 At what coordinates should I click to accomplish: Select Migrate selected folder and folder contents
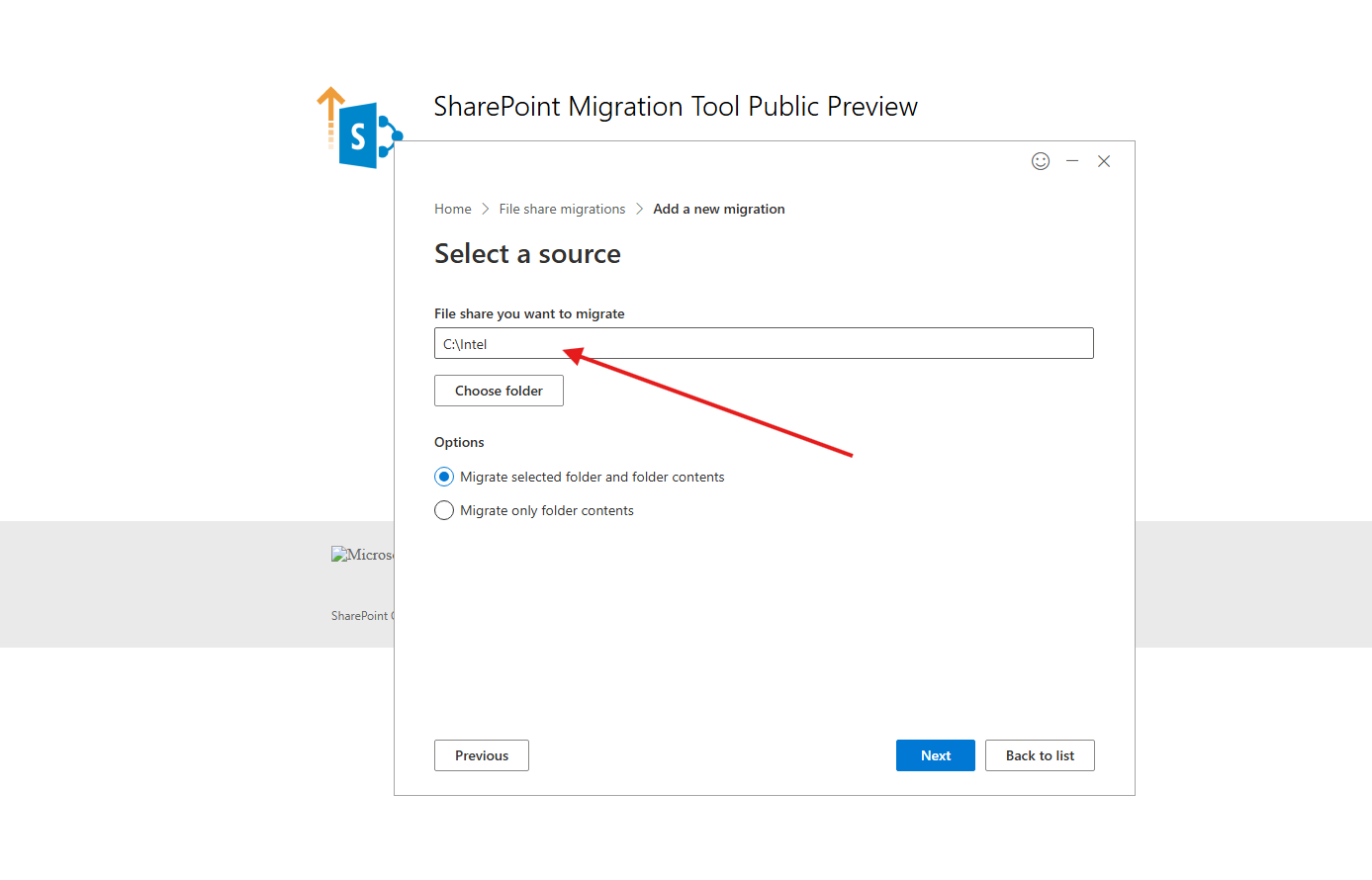coord(444,477)
